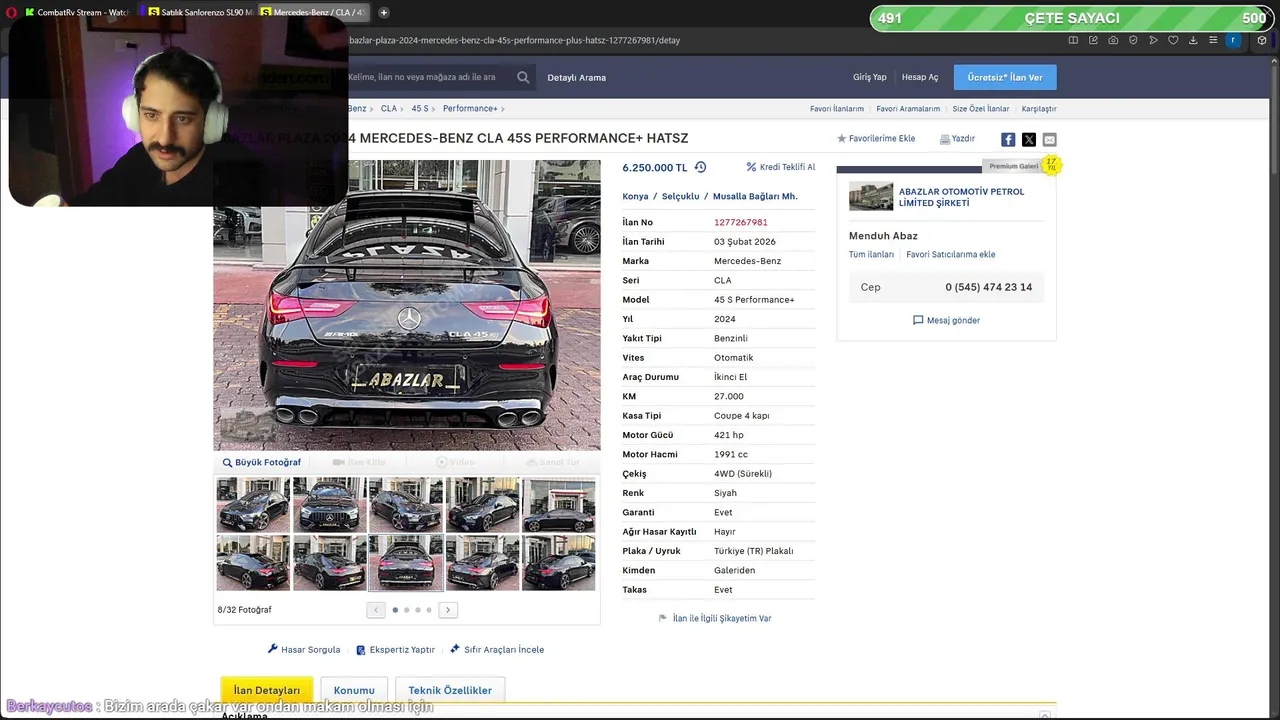The image size is (1280, 720).
Task: Click the send arrow icon in address bar
Action: [1153, 40]
